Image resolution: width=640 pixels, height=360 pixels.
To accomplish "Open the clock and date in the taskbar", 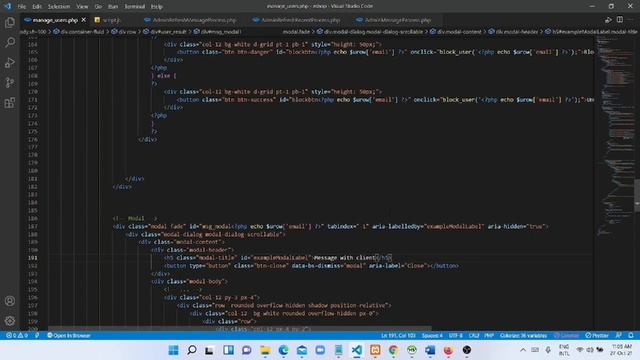I will tap(621, 350).
